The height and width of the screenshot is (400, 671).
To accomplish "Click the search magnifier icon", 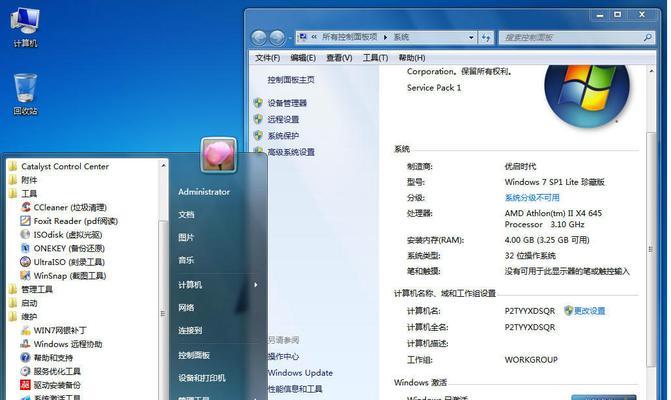I will point(648,38).
